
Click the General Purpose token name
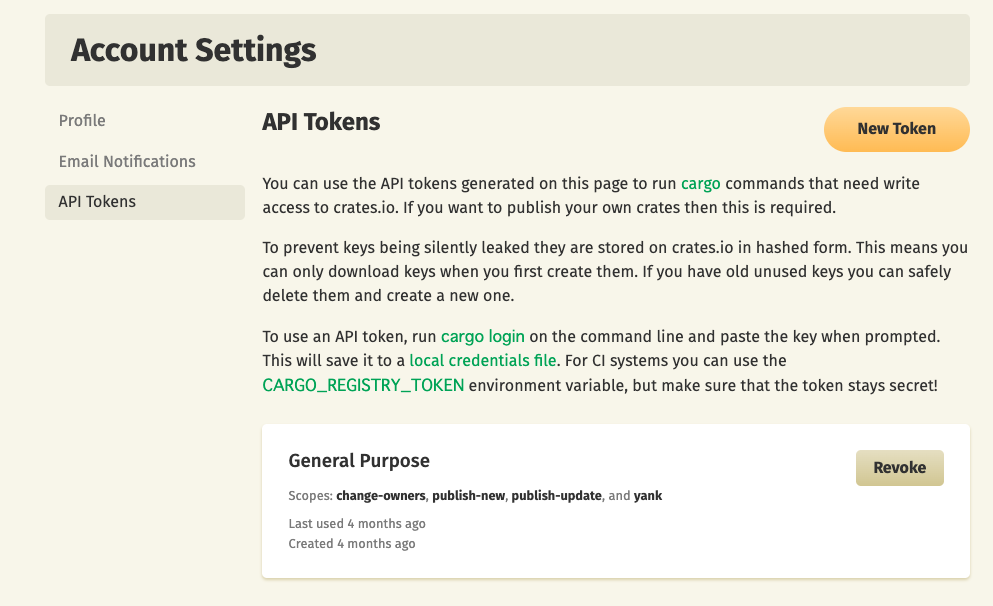click(x=359, y=460)
